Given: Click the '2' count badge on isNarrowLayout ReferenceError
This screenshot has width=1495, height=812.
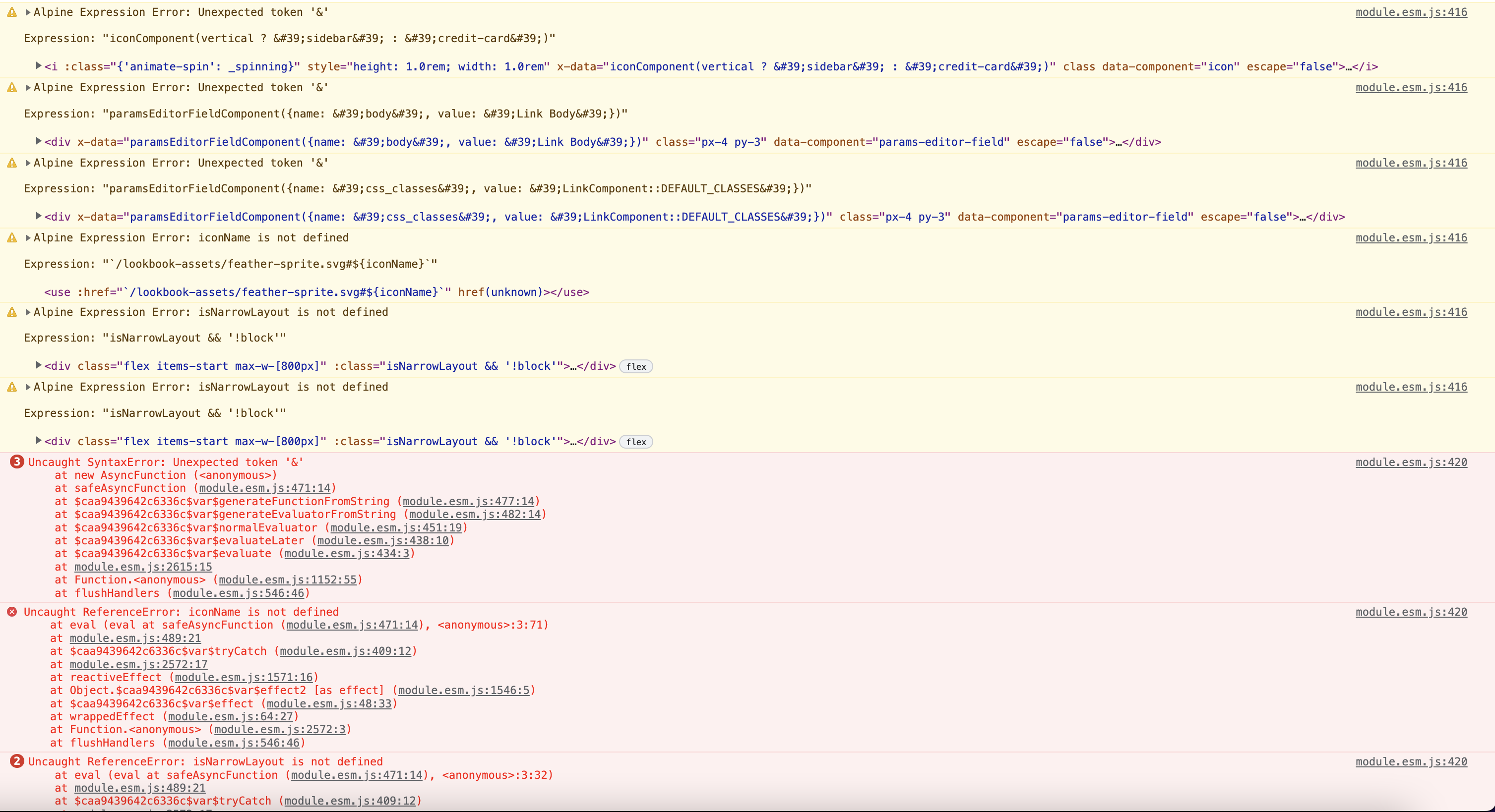Looking at the screenshot, I should click(16, 761).
